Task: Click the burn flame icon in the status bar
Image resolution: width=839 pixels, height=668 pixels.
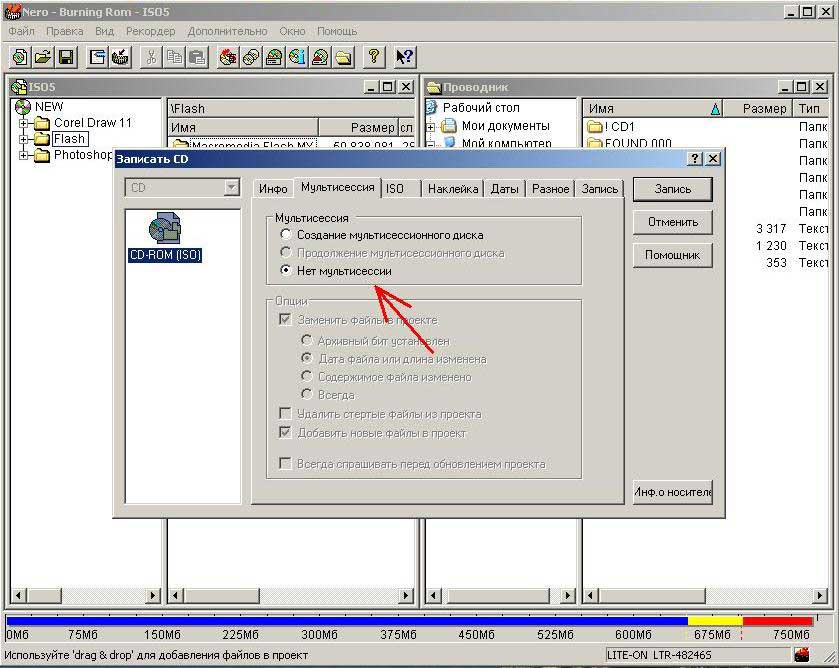Action: pyautogui.click(x=802, y=654)
